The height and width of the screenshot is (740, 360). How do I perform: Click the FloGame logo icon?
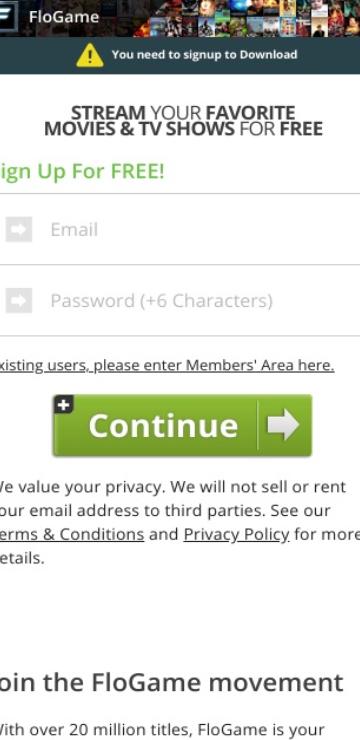point(8,17)
